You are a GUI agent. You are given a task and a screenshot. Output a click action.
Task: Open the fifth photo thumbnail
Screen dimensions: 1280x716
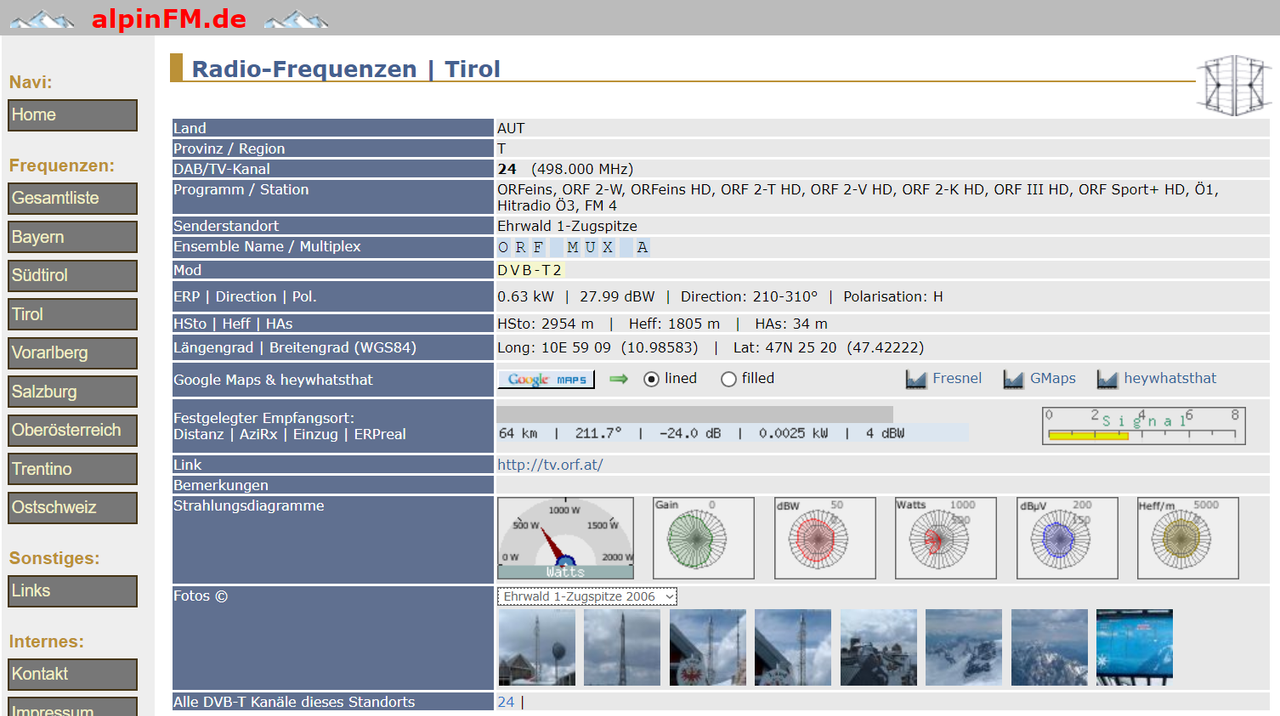click(x=879, y=647)
